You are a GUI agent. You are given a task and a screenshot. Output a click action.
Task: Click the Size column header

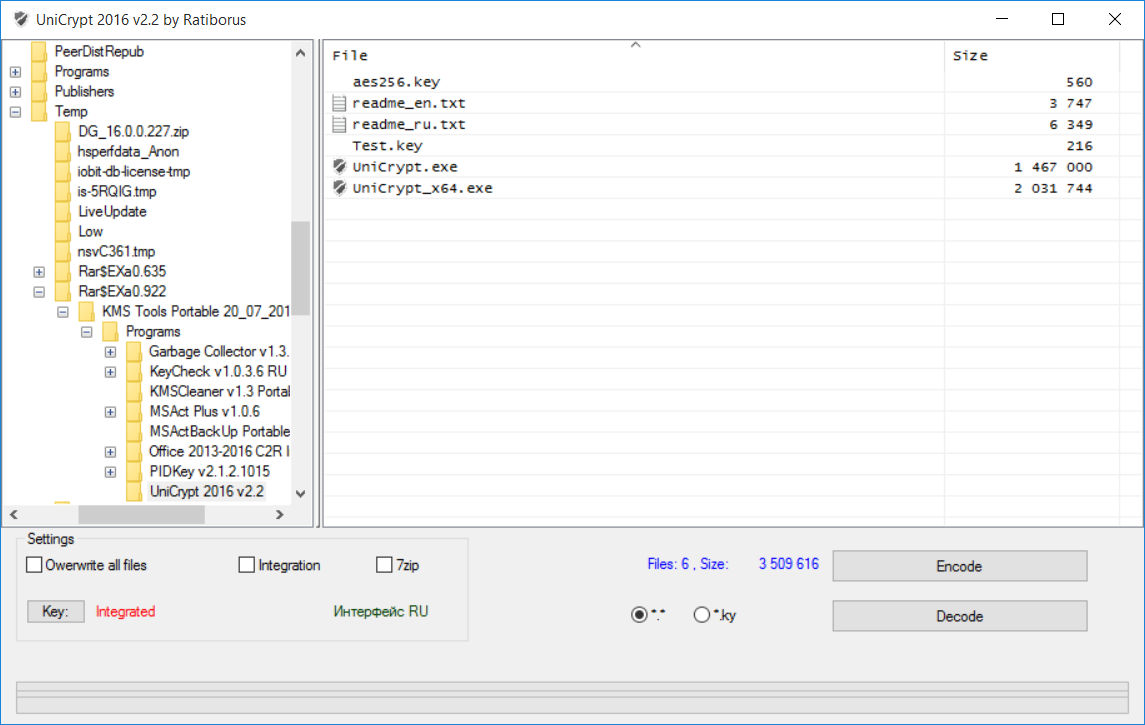coord(970,55)
